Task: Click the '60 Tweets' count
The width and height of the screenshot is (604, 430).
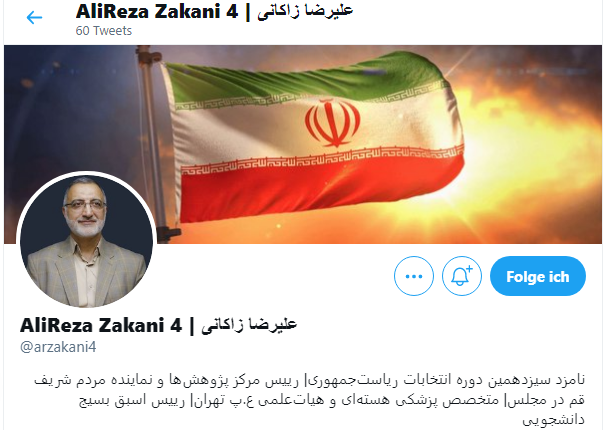Action: pos(104,30)
